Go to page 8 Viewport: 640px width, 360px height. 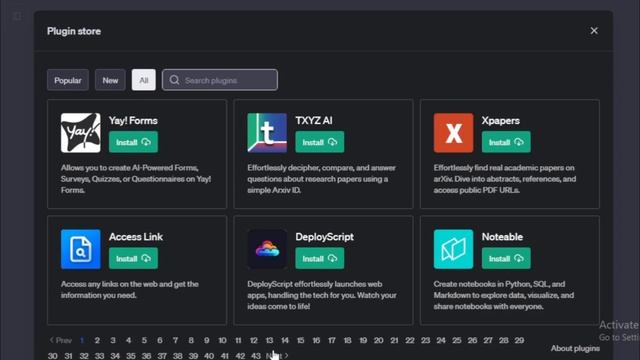[x=191, y=340]
